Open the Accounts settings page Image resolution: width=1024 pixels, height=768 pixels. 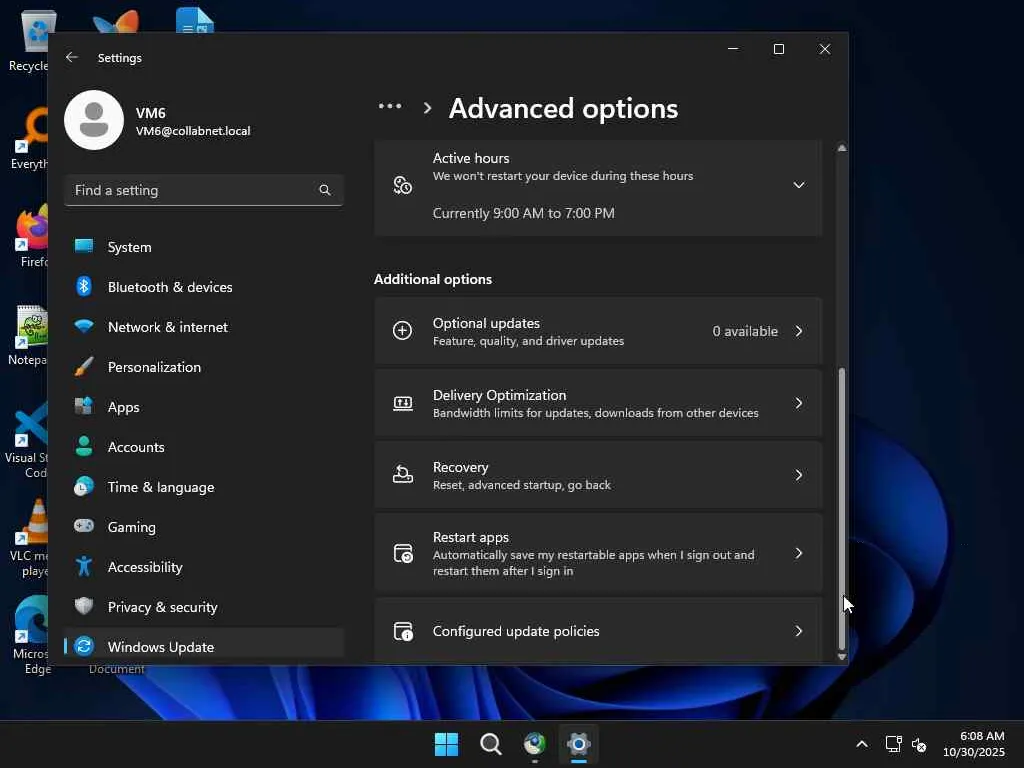coord(135,447)
